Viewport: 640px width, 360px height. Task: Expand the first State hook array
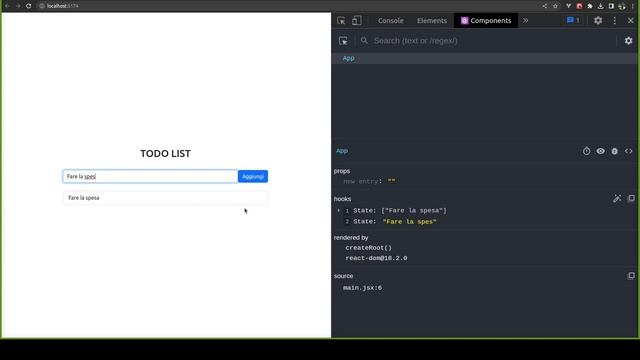tap(338, 211)
